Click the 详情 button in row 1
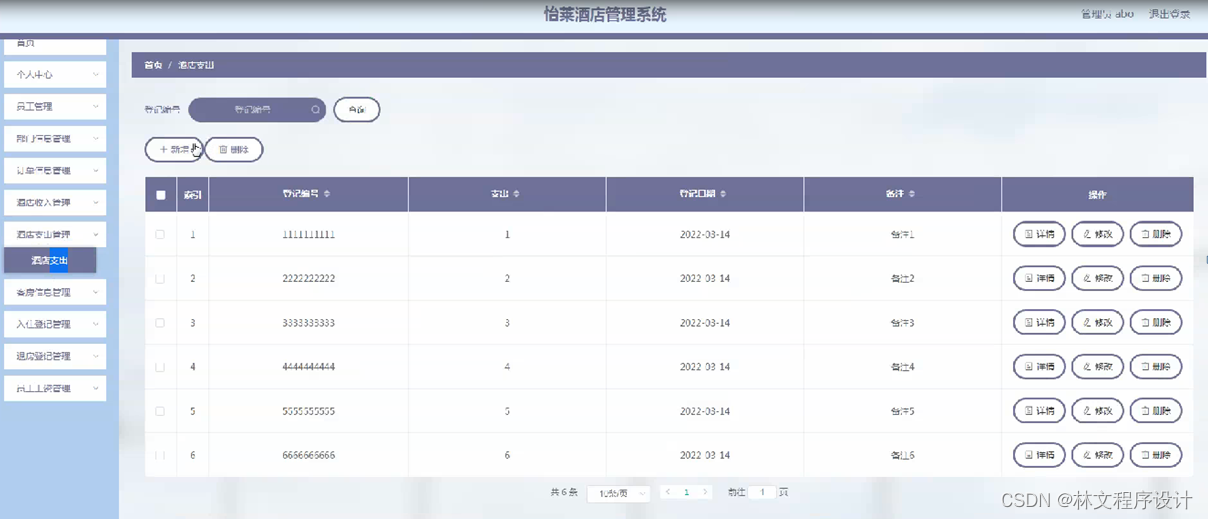Viewport: 1208px width, 519px height. point(1039,234)
